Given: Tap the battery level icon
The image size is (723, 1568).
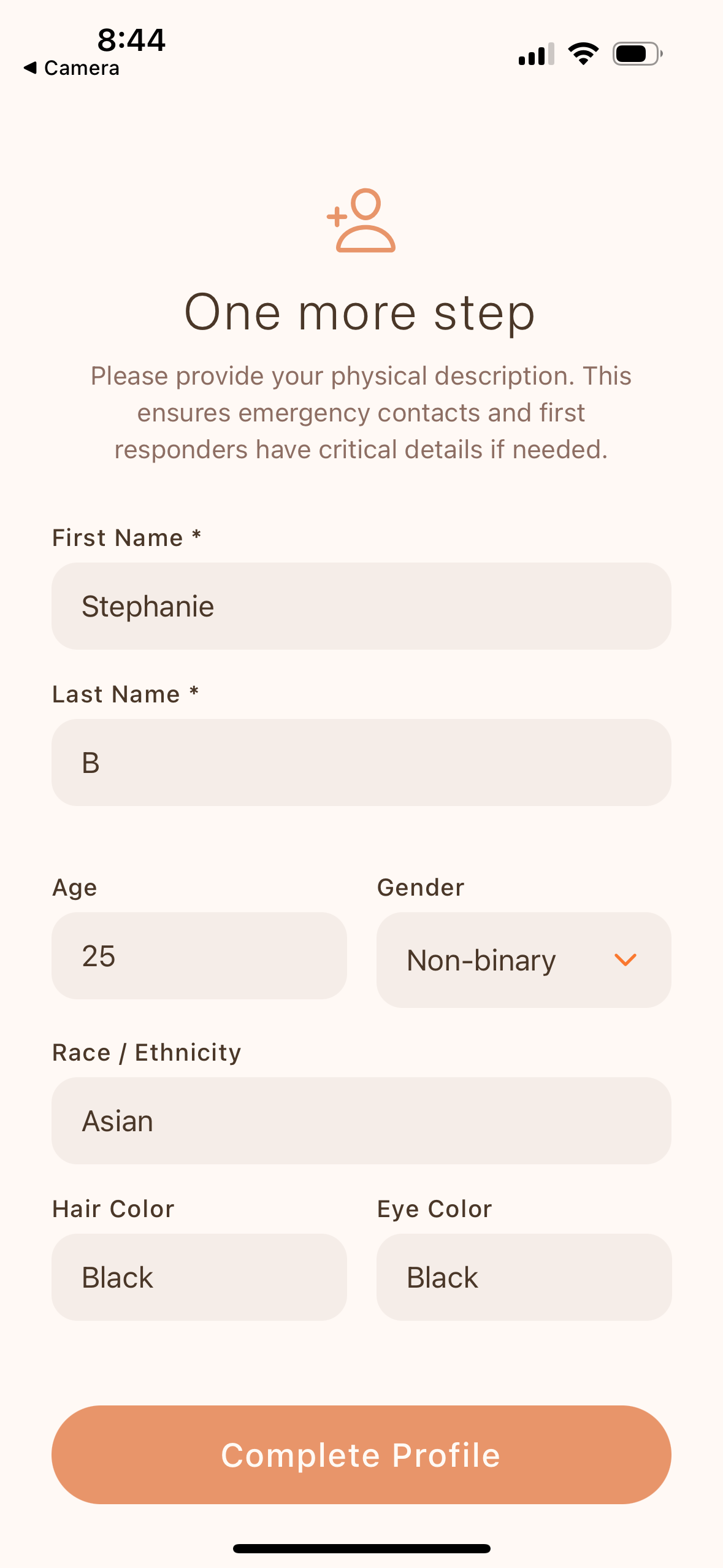Looking at the screenshot, I should point(637,54).
